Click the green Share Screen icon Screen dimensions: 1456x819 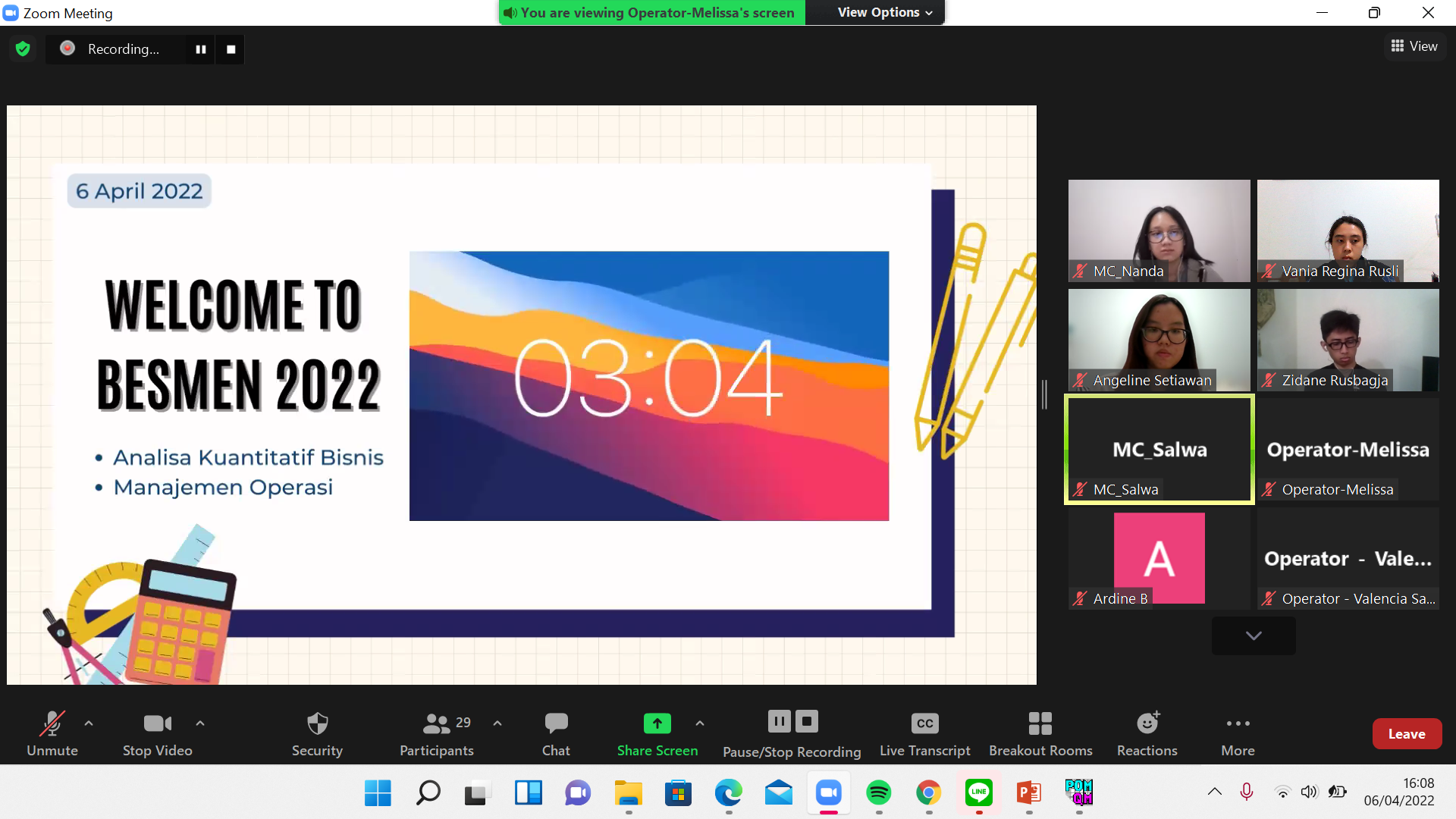click(657, 724)
